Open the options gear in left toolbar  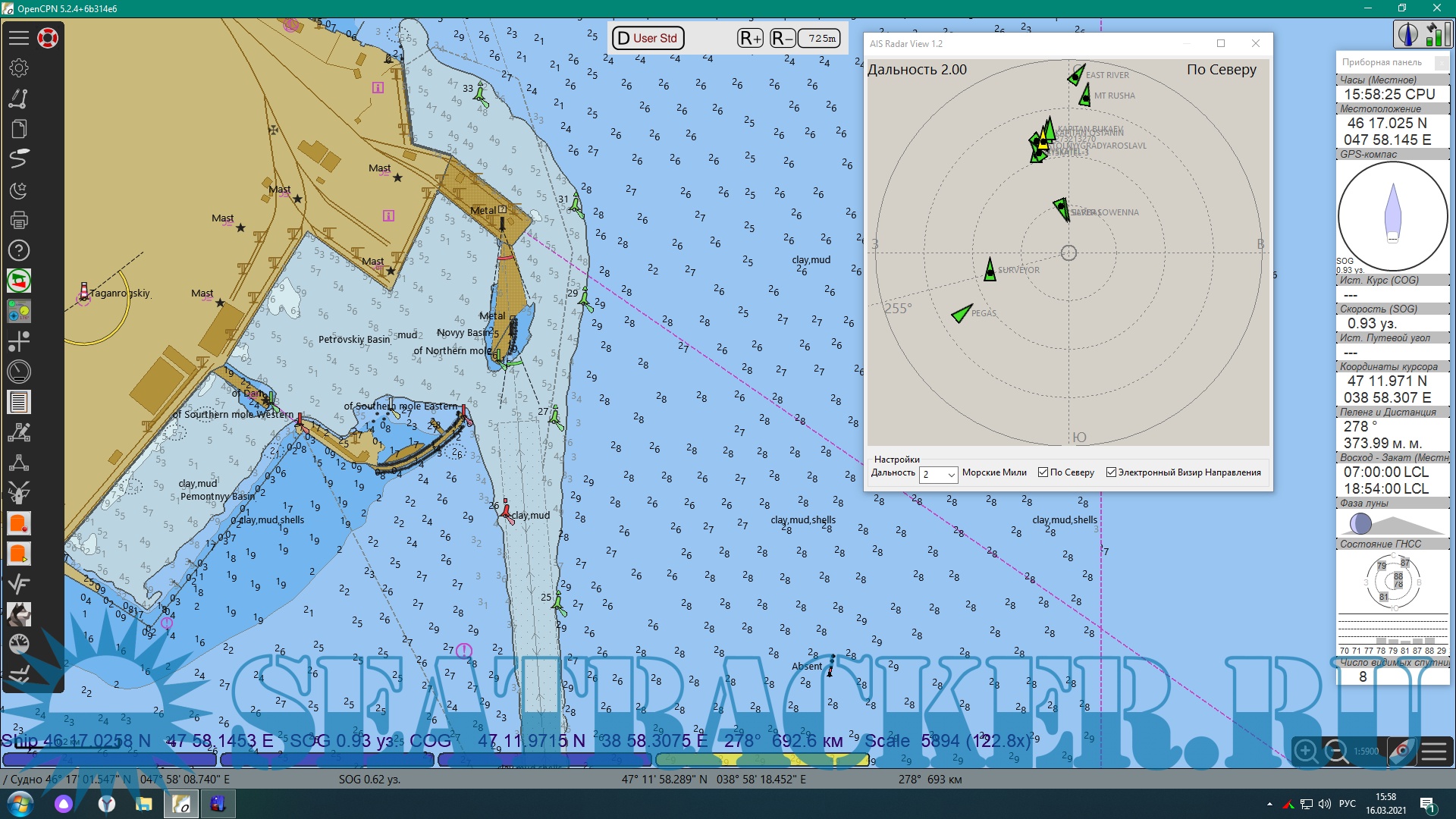[19, 68]
